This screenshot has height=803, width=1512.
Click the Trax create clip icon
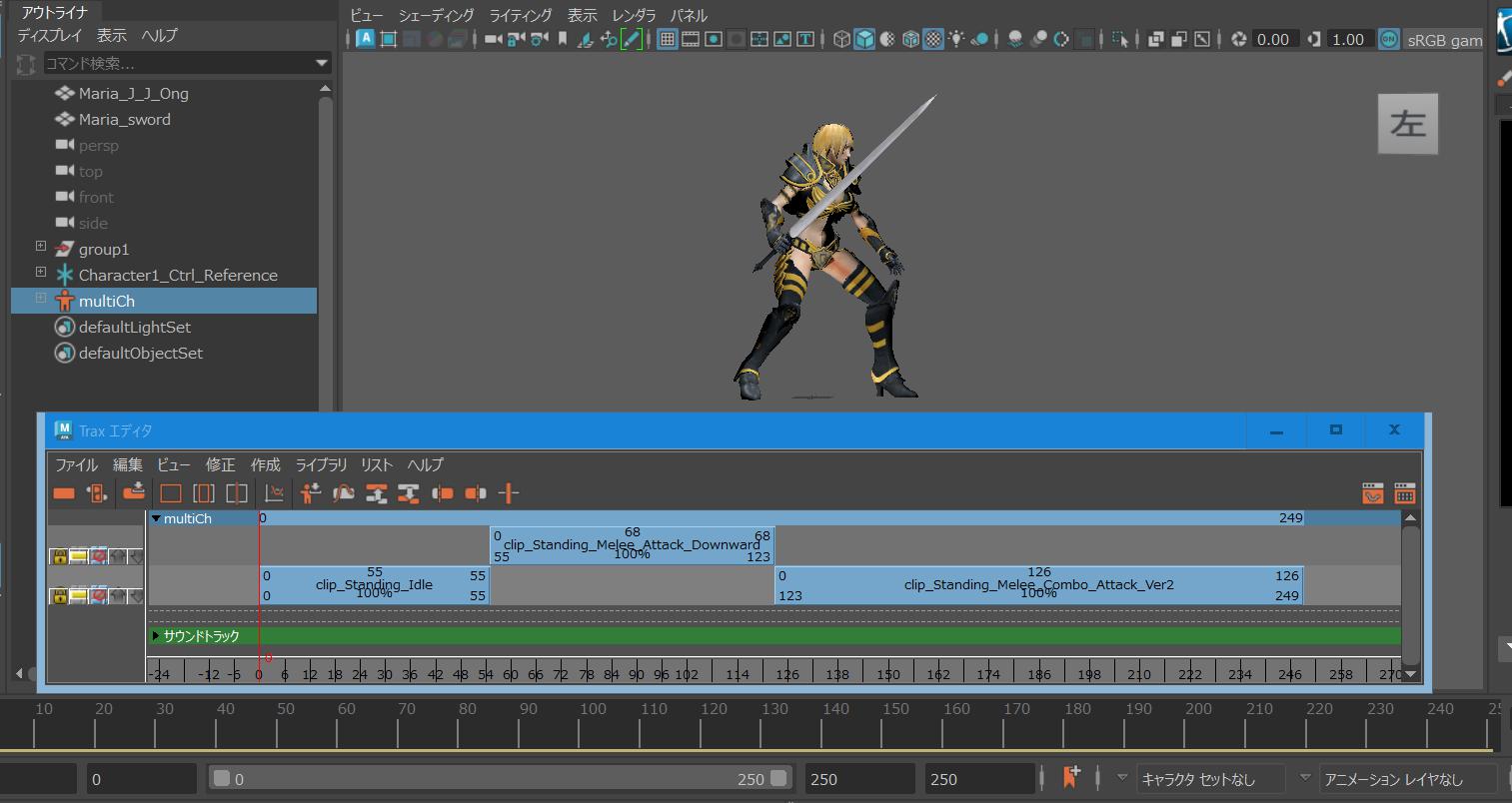pyautogui.click(x=64, y=493)
